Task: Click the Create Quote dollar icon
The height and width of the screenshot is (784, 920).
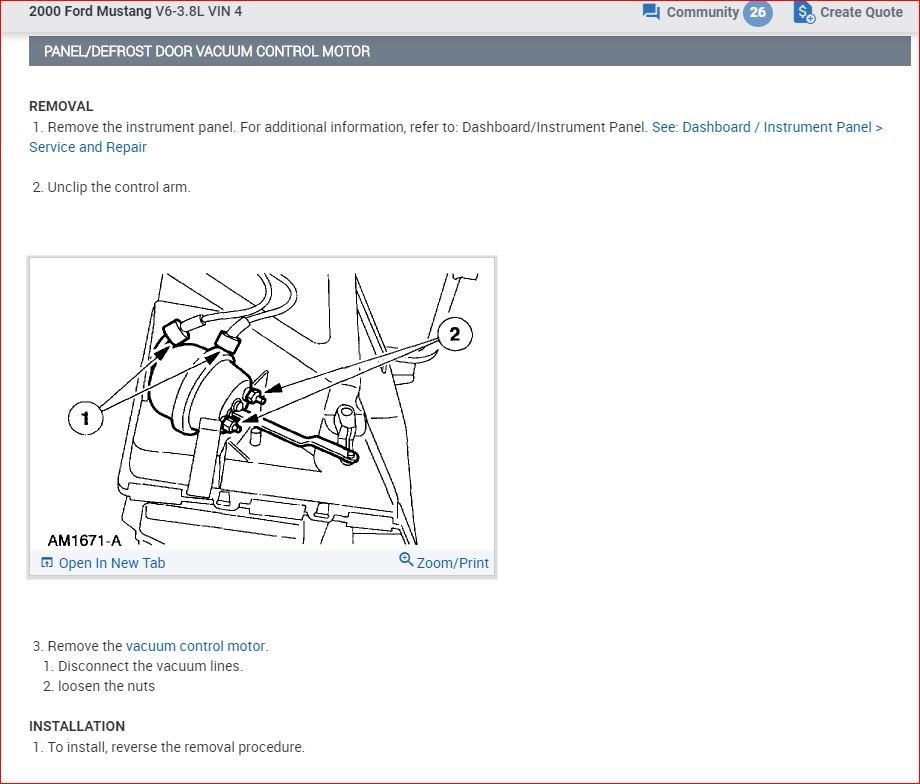Action: 804,12
